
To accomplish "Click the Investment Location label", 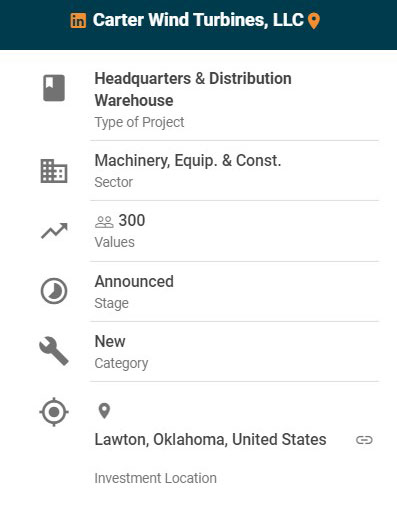I will point(156,478).
